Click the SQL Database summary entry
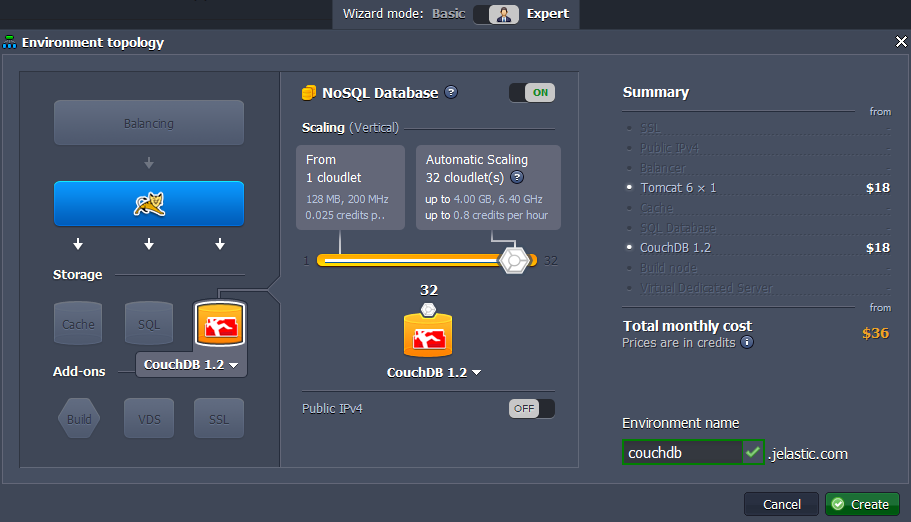The height and width of the screenshot is (522, 911). tap(756, 228)
